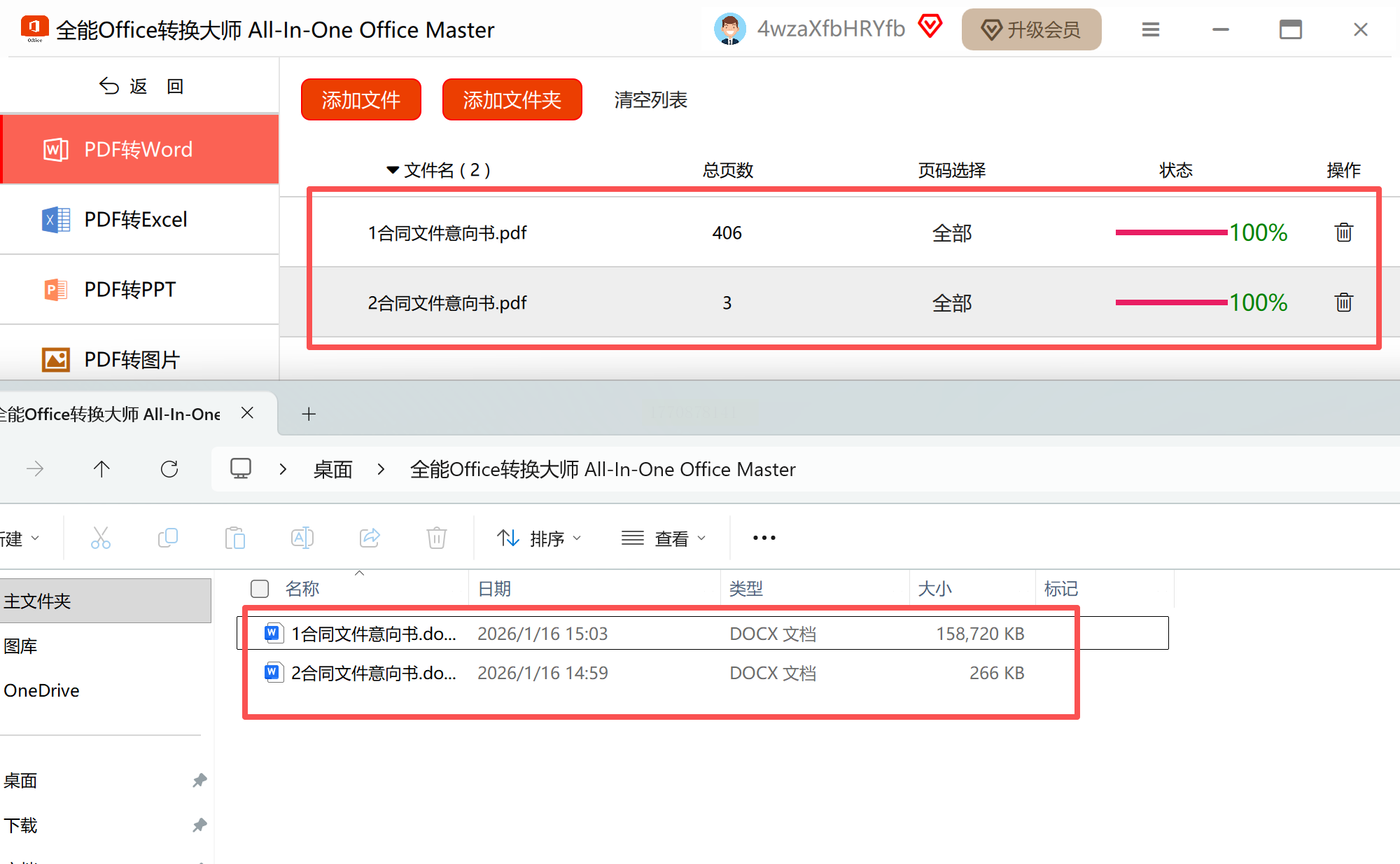
Task: Click the 添加文件 button
Action: 361,100
